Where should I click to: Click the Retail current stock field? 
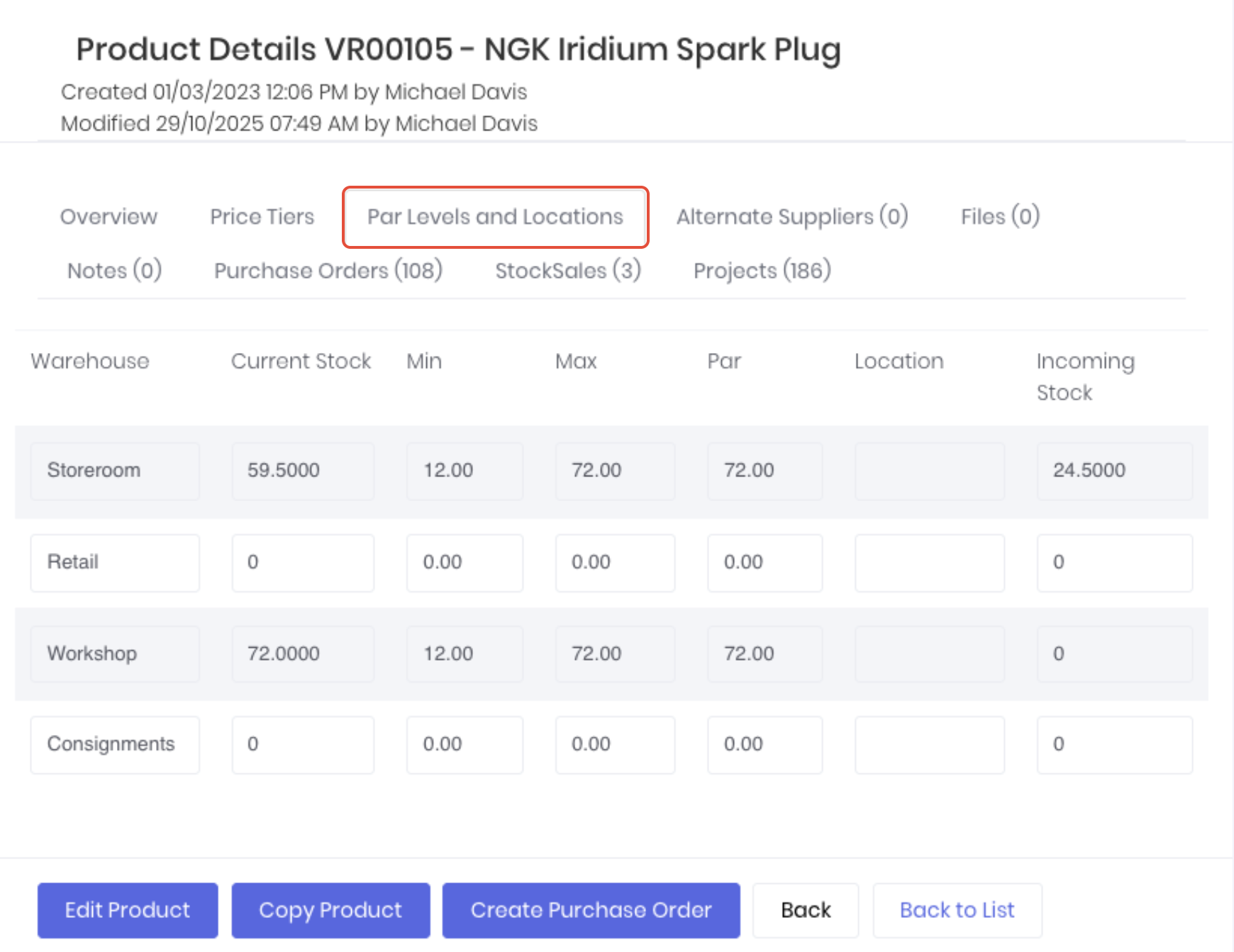click(x=303, y=563)
